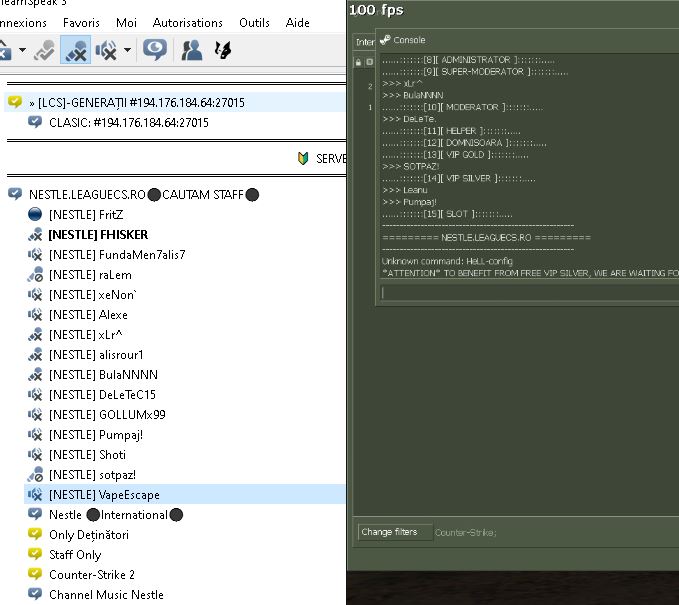Viewport: 679px width, 605px height.
Task: Select user [NESTLE] DeLeTeC15
Action: point(102,395)
